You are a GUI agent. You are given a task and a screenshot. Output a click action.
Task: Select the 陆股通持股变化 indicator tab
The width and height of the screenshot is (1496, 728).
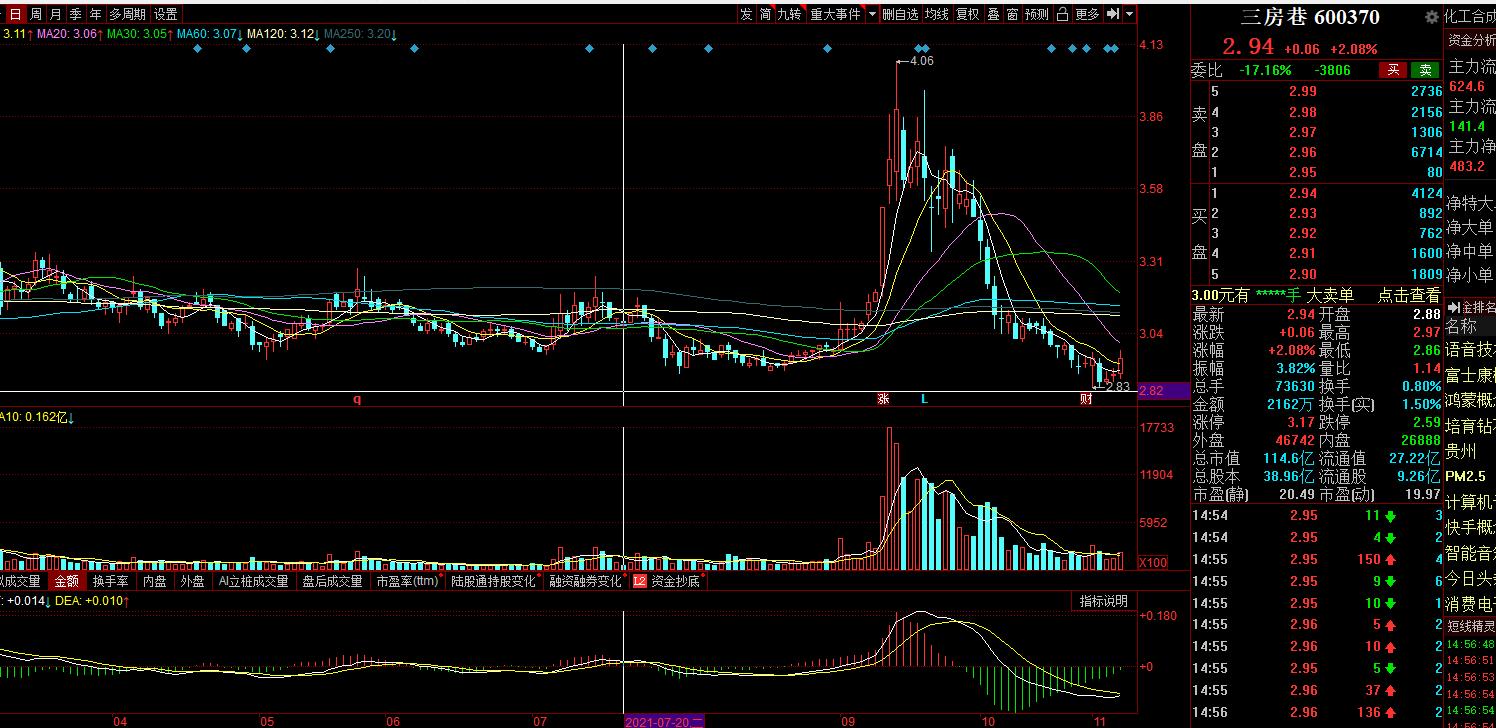pyautogui.click(x=493, y=581)
